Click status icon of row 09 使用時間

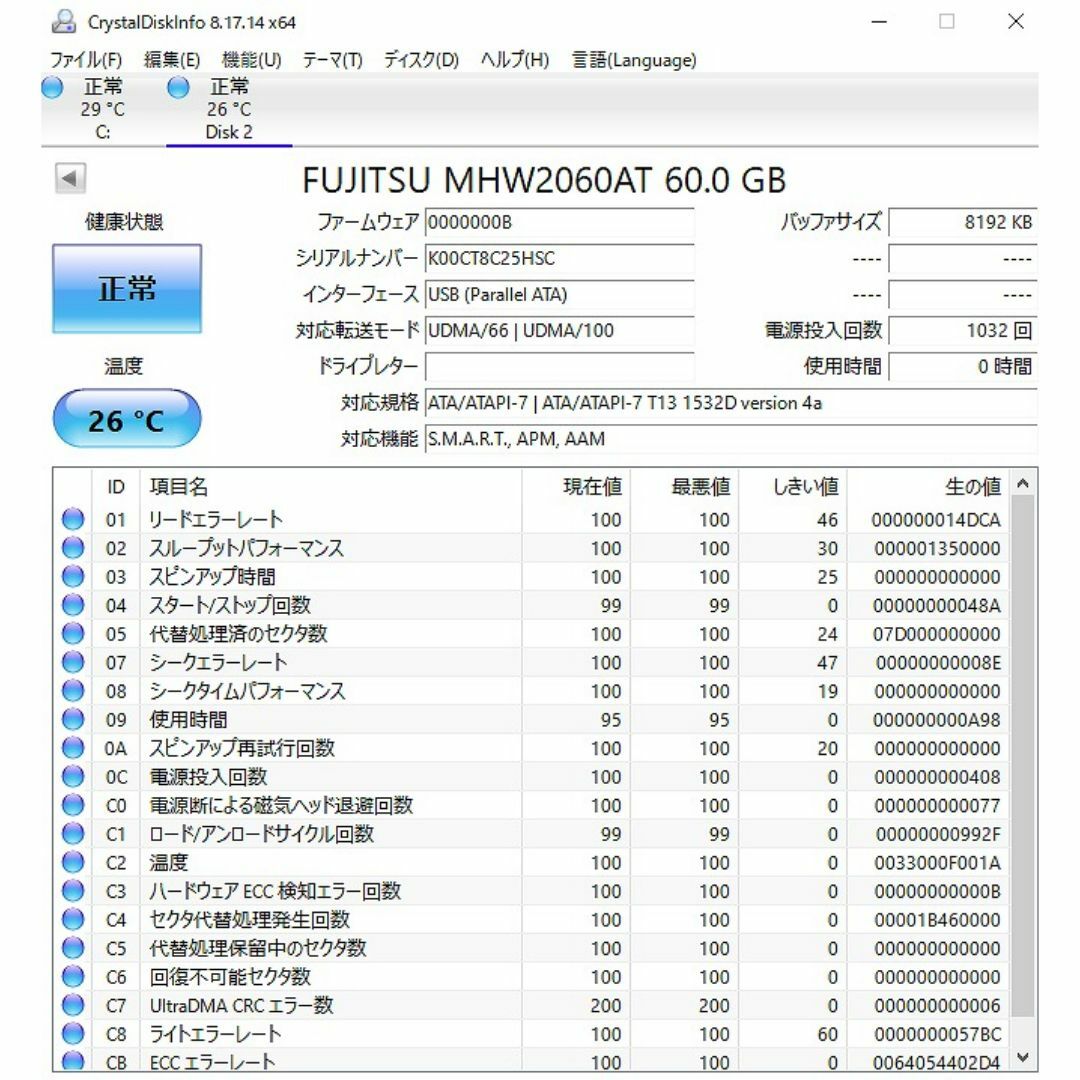[x=73, y=719]
